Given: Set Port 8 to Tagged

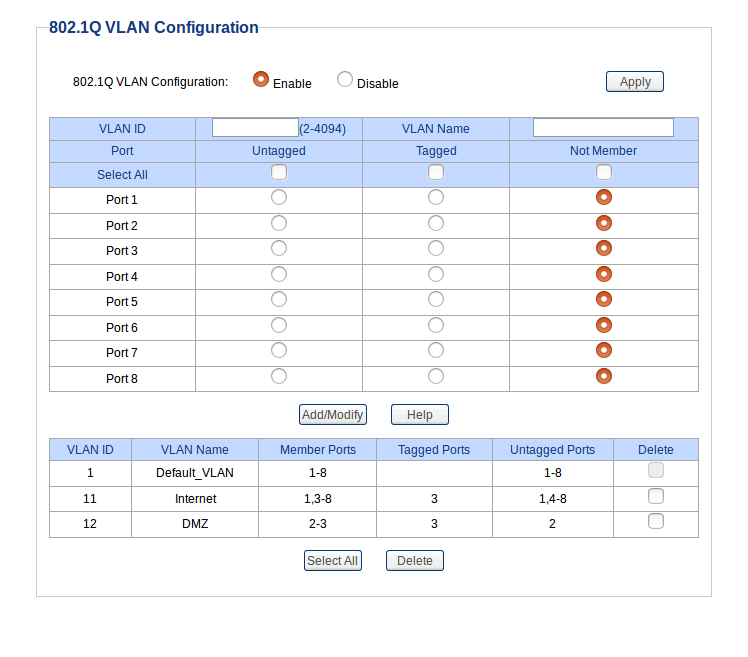Looking at the screenshot, I should tap(436, 376).
